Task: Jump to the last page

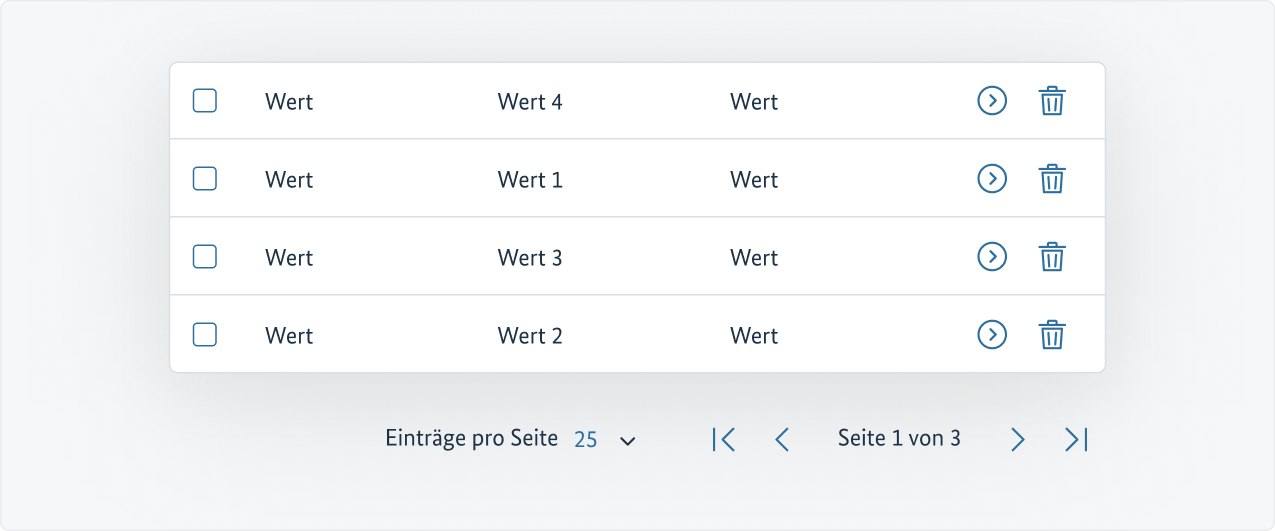Action: click(x=1076, y=439)
